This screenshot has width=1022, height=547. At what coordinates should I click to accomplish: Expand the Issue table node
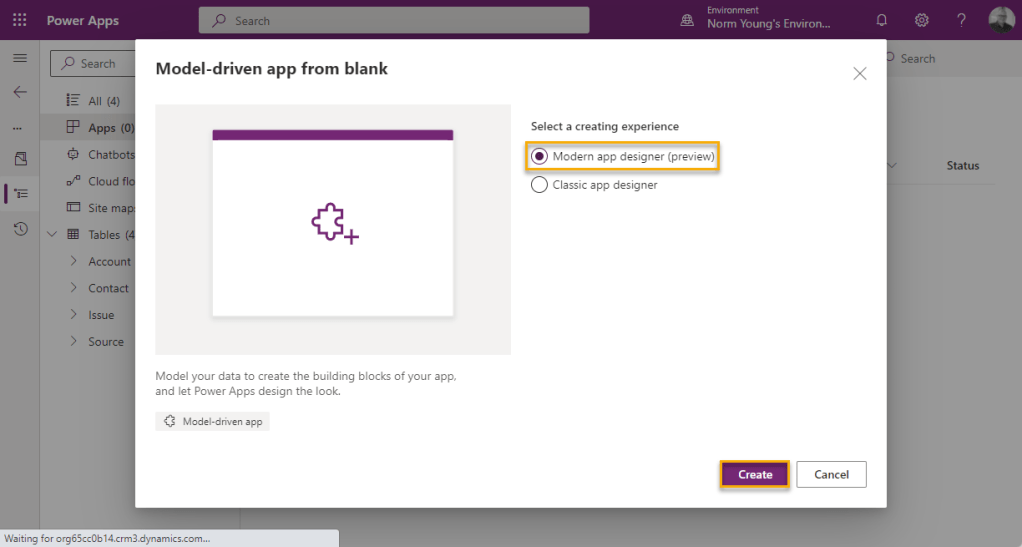pyautogui.click(x=73, y=314)
